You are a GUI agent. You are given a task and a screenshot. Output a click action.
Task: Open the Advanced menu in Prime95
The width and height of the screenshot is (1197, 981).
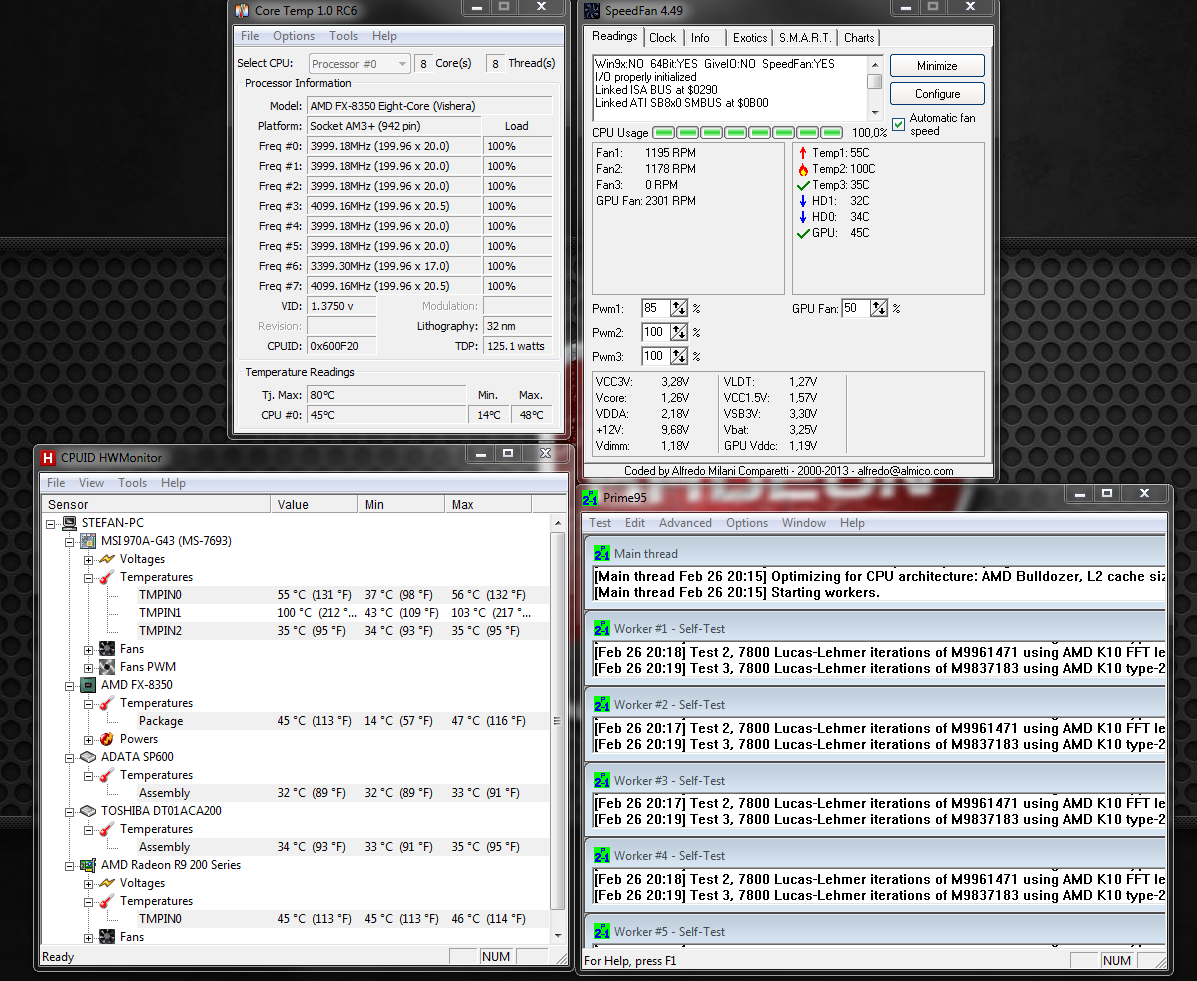685,523
